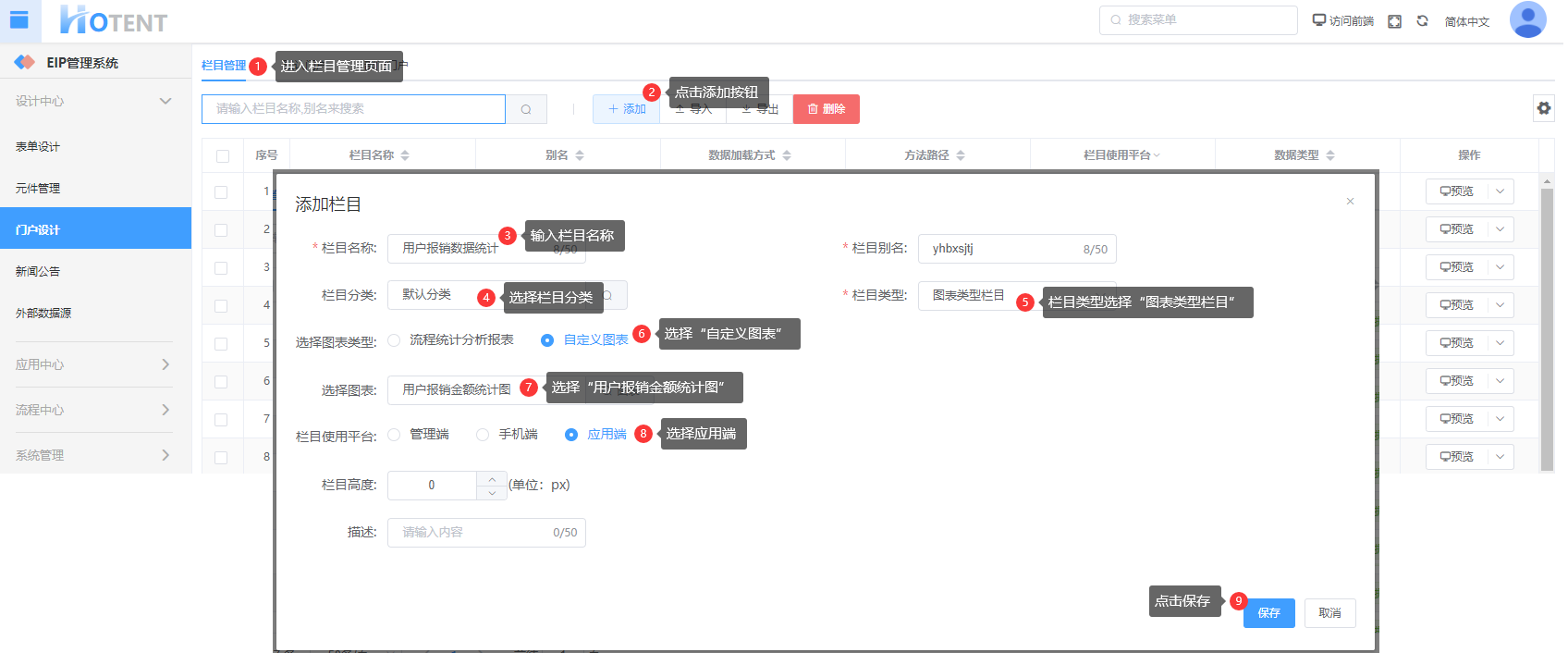Click the hamburger menu icon in header

[x=19, y=19]
